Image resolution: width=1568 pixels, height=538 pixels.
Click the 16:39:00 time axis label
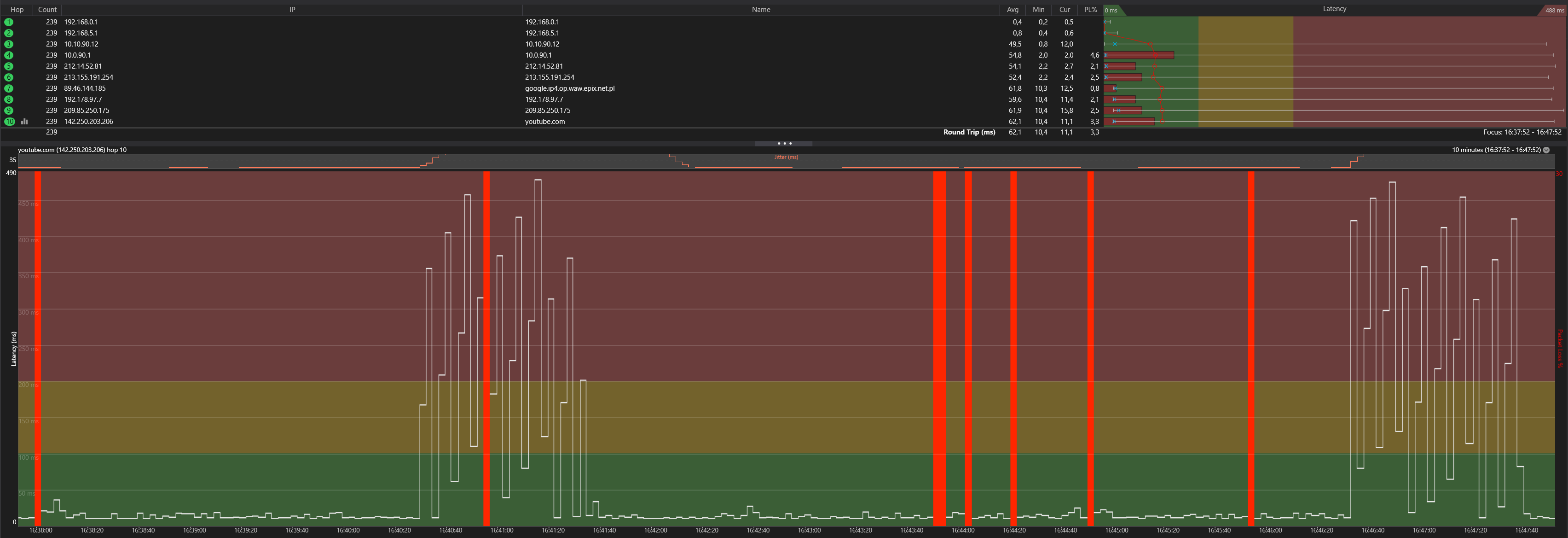coord(194,530)
